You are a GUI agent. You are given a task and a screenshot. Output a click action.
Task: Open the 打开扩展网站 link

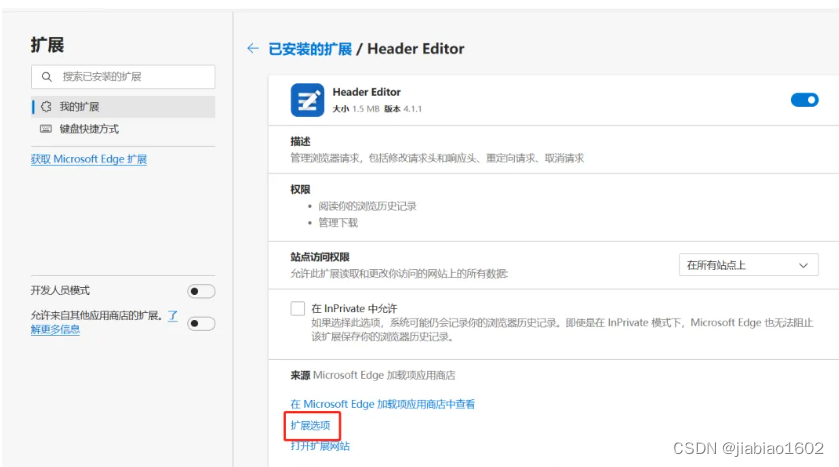pyautogui.click(x=320, y=446)
